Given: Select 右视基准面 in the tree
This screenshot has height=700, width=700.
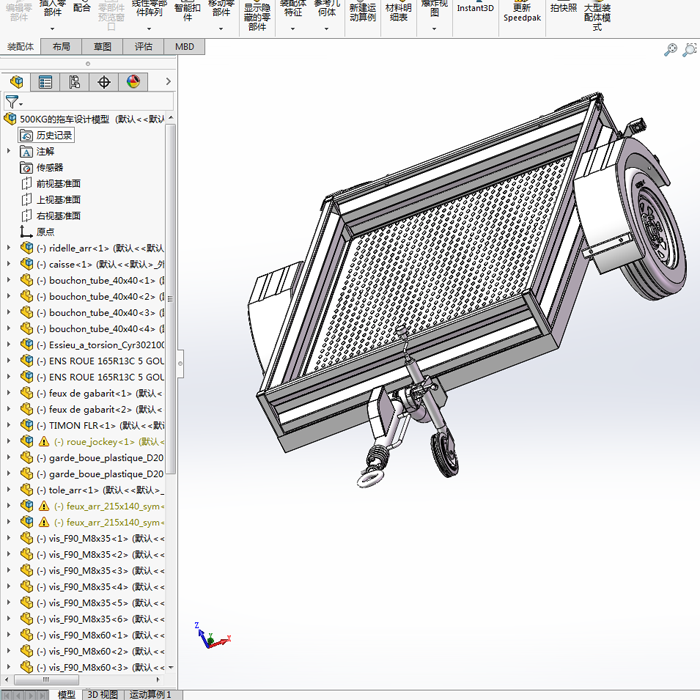Looking at the screenshot, I should coord(58,216).
